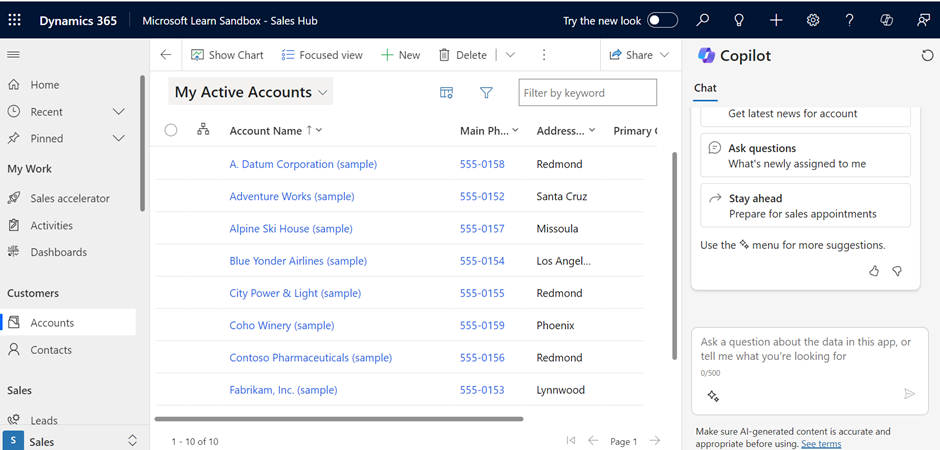
Task: Go to previous page arrow
Action: click(x=593, y=440)
